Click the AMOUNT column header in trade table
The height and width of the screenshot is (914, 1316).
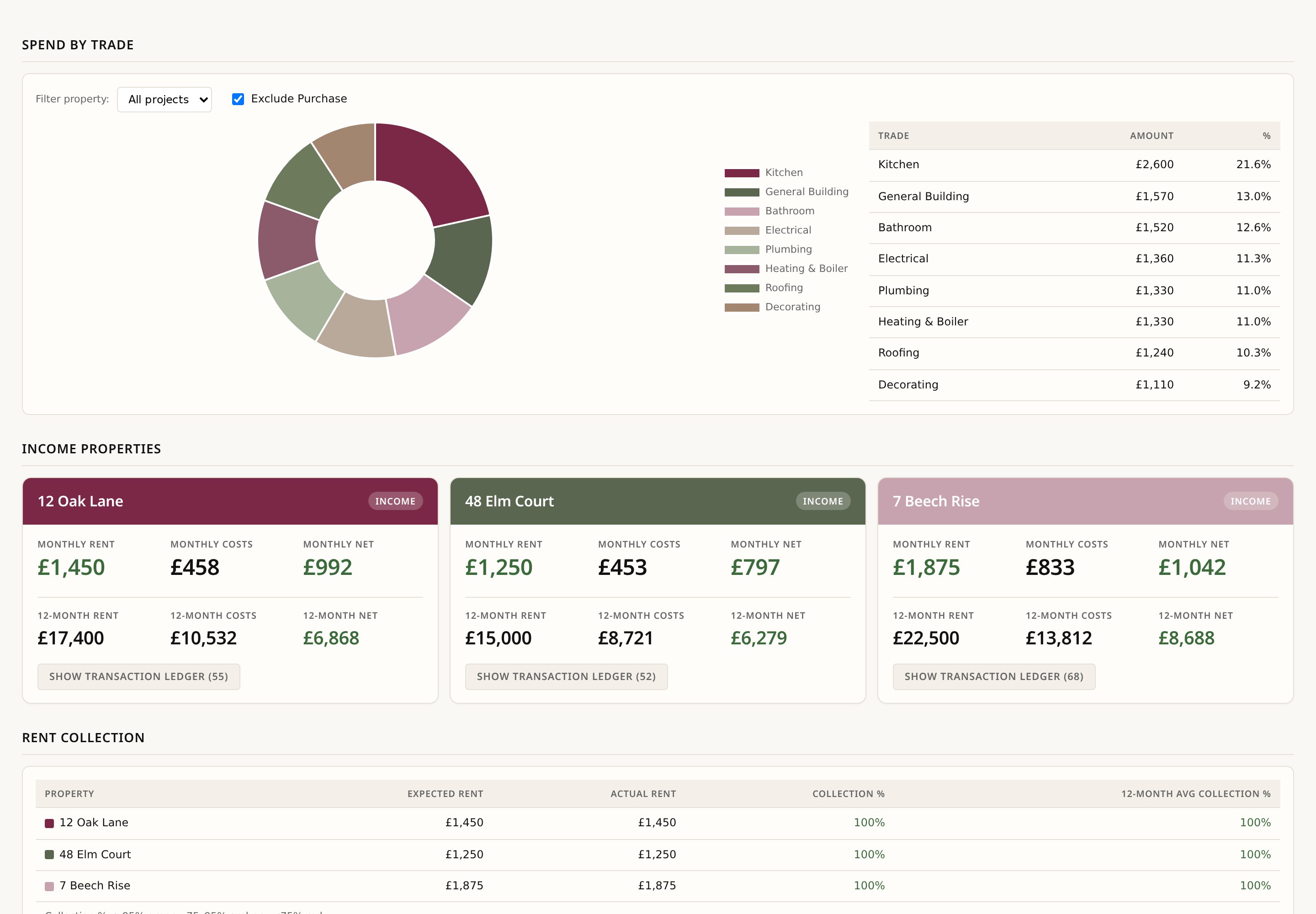(x=1151, y=136)
